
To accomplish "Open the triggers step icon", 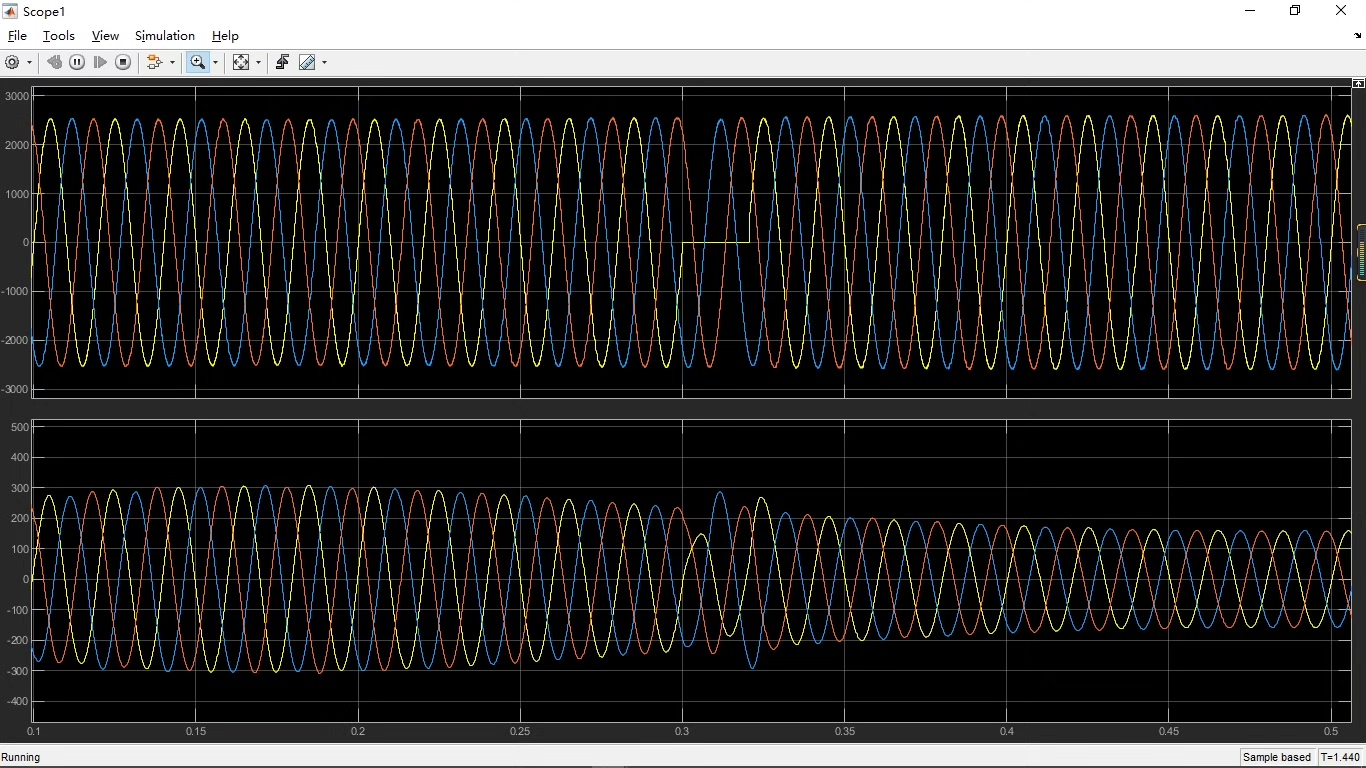I will pos(282,62).
